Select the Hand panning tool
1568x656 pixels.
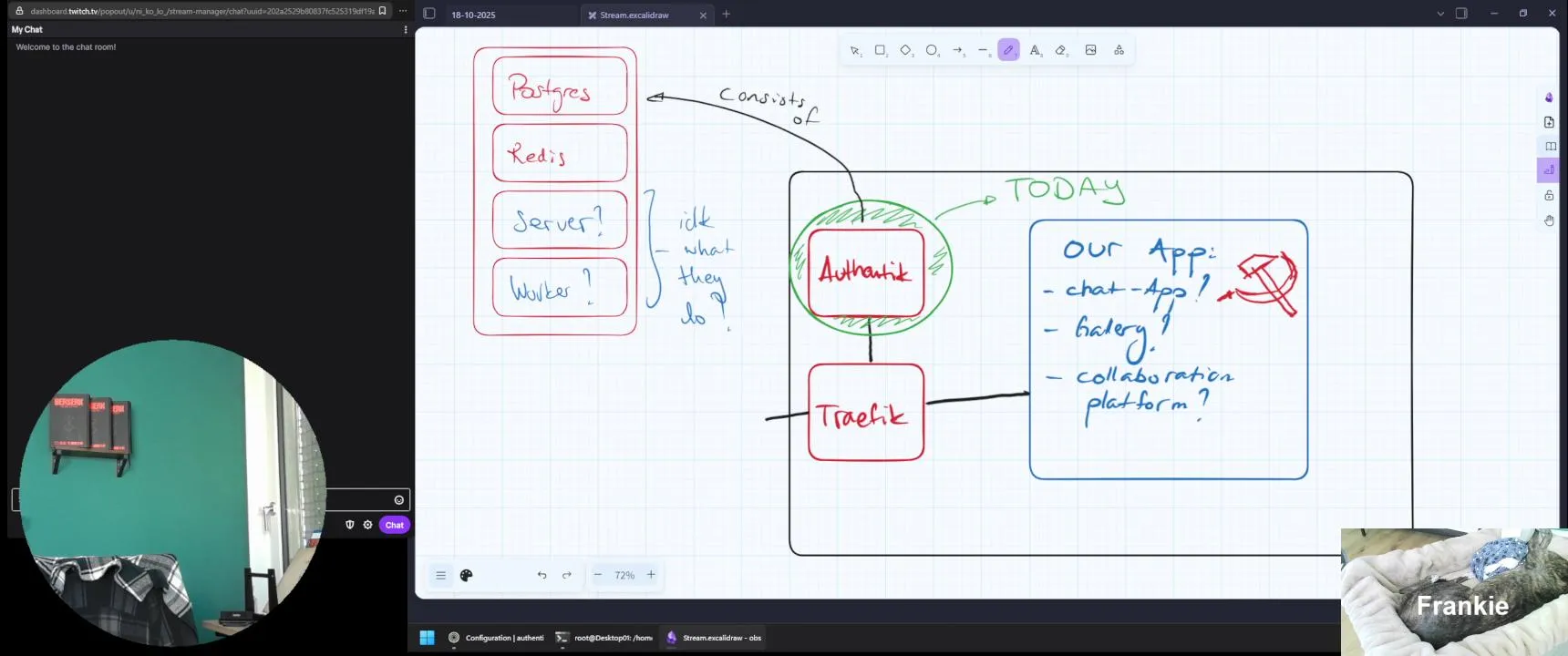pos(1549,220)
